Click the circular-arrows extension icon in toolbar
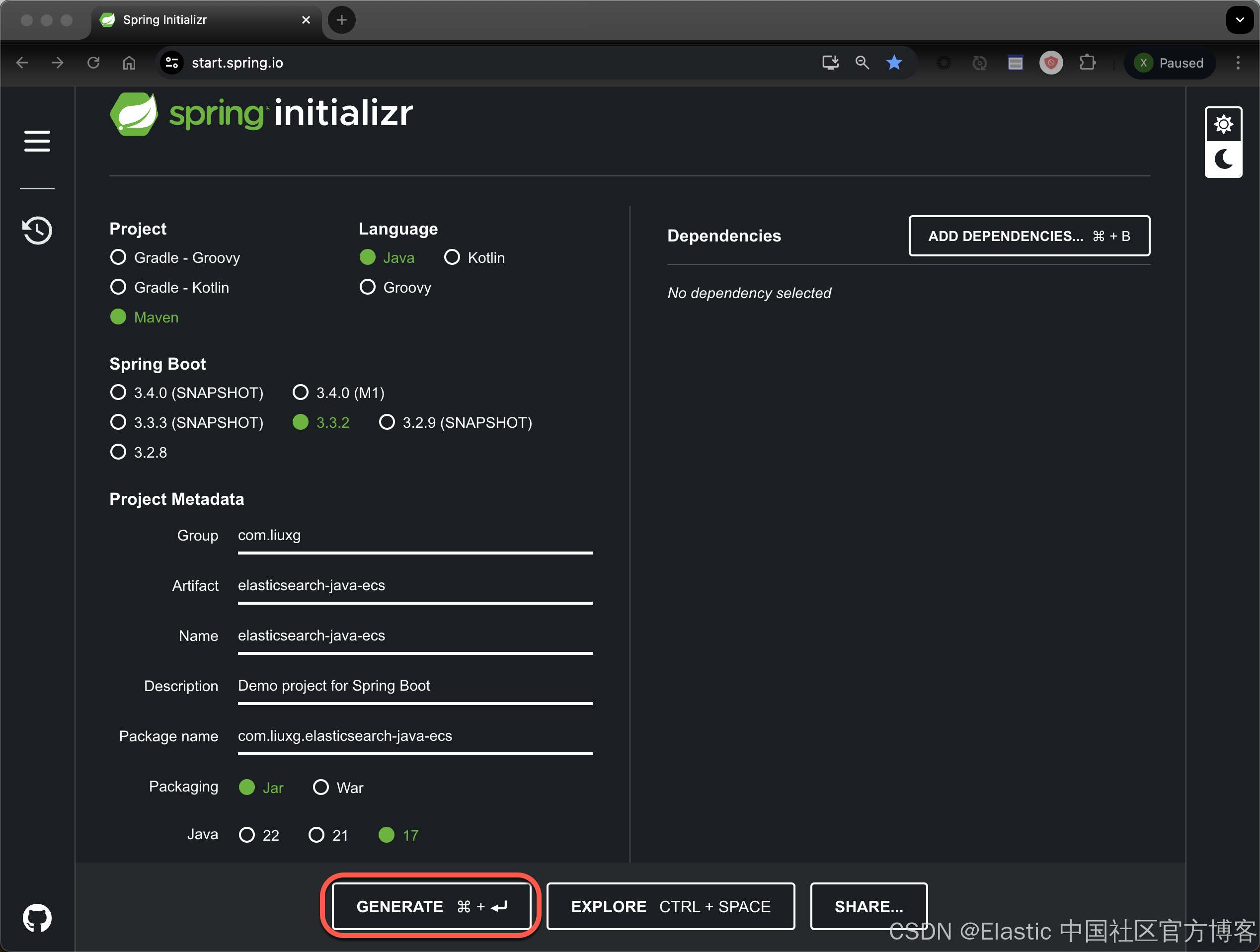Image resolution: width=1260 pixels, height=952 pixels. tap(979, 63)
